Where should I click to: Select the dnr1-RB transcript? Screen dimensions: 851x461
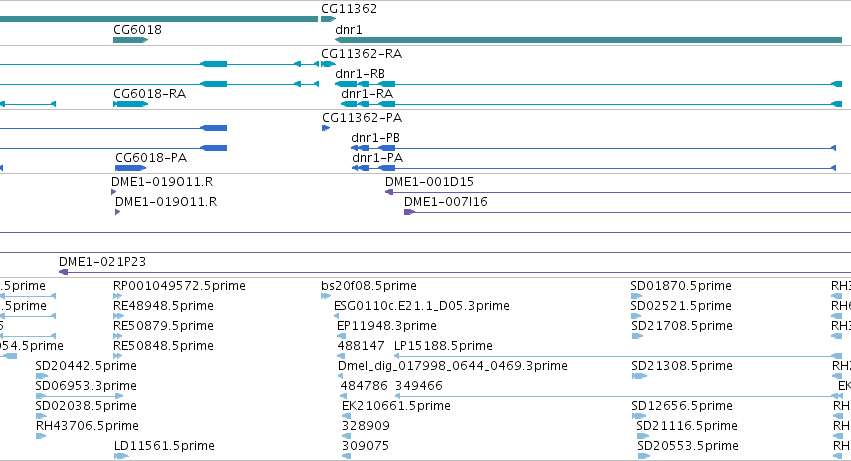(x=588, y=84)
